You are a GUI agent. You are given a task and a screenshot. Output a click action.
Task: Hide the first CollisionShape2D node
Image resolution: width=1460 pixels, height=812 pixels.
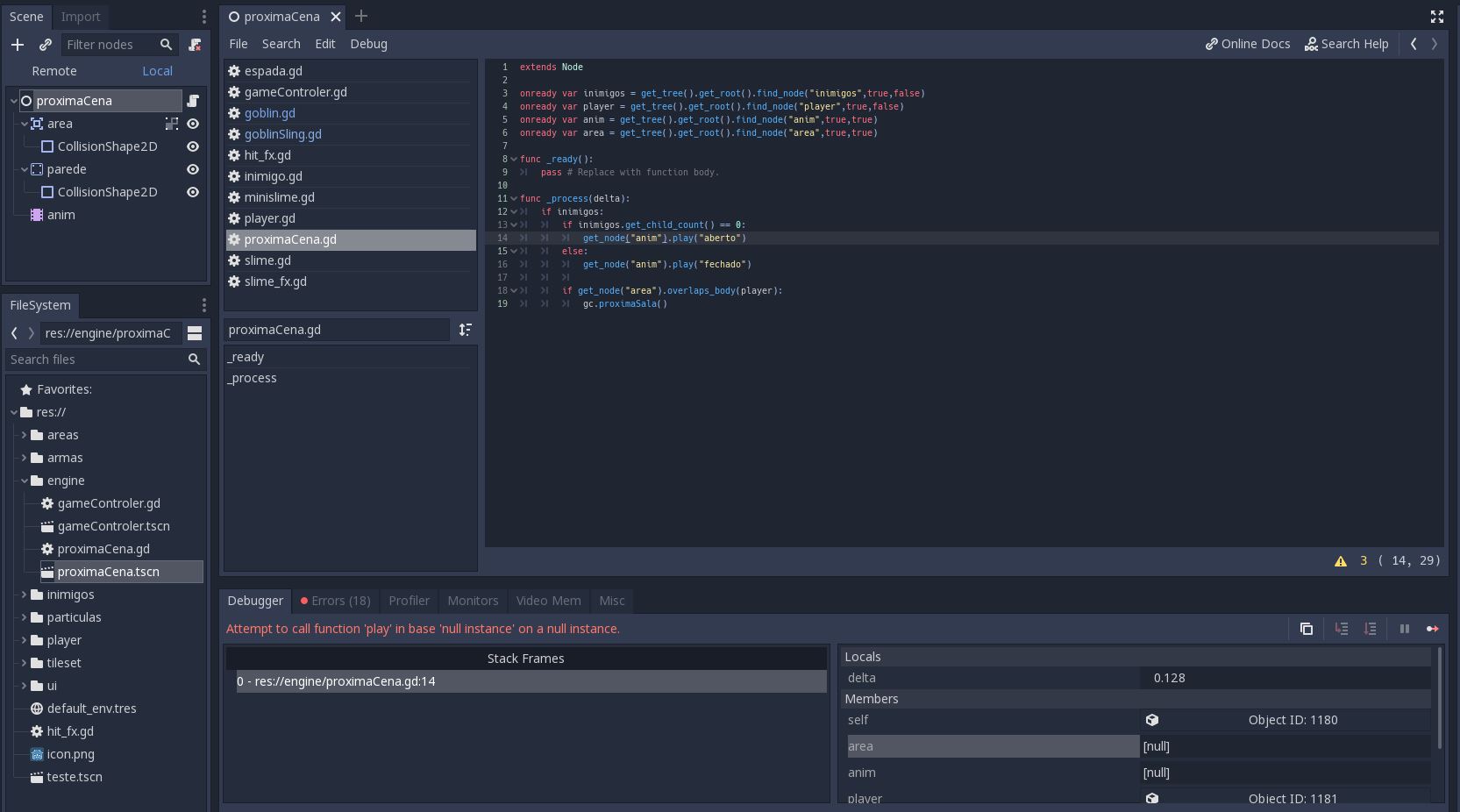click(x=193, y=146)
